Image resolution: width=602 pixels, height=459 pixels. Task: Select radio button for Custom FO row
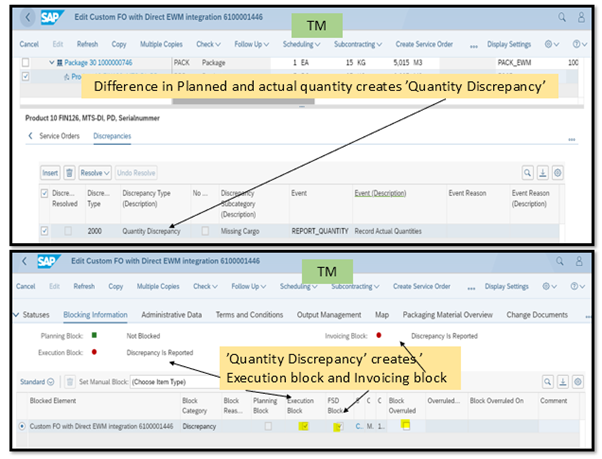point(24,426)
